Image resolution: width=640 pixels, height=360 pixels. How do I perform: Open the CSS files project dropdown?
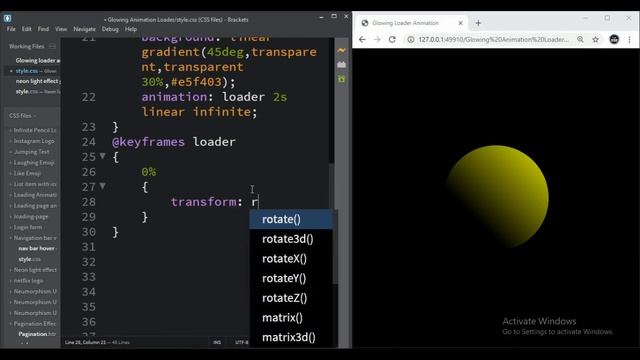tap(23, 116)
